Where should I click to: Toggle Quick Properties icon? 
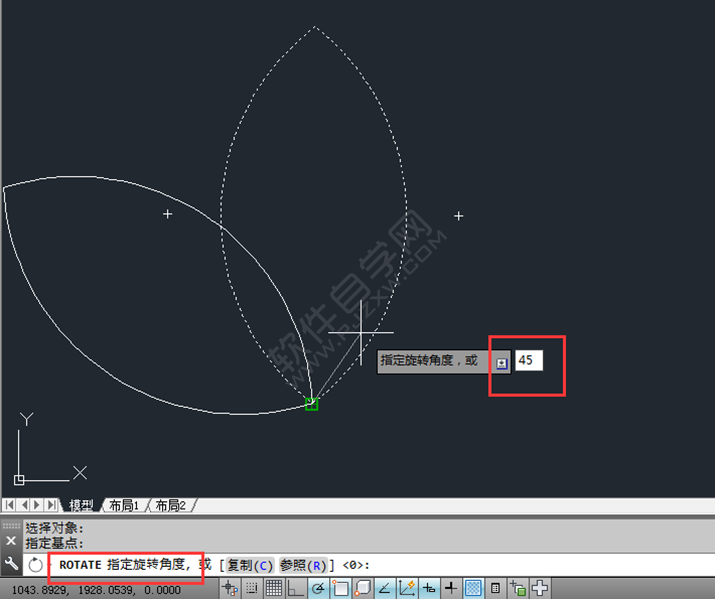[495, 588]
